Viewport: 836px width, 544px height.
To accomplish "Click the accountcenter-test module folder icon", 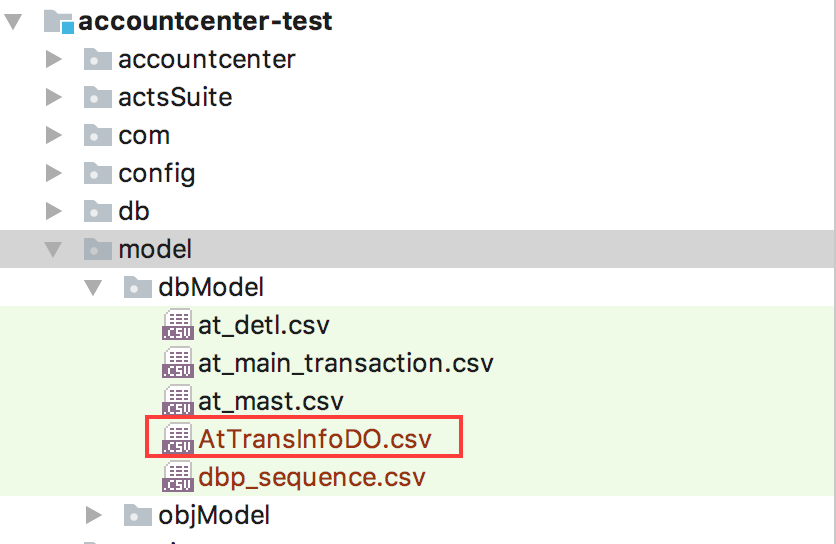I will pyautogui.click(x=59, y=21).
